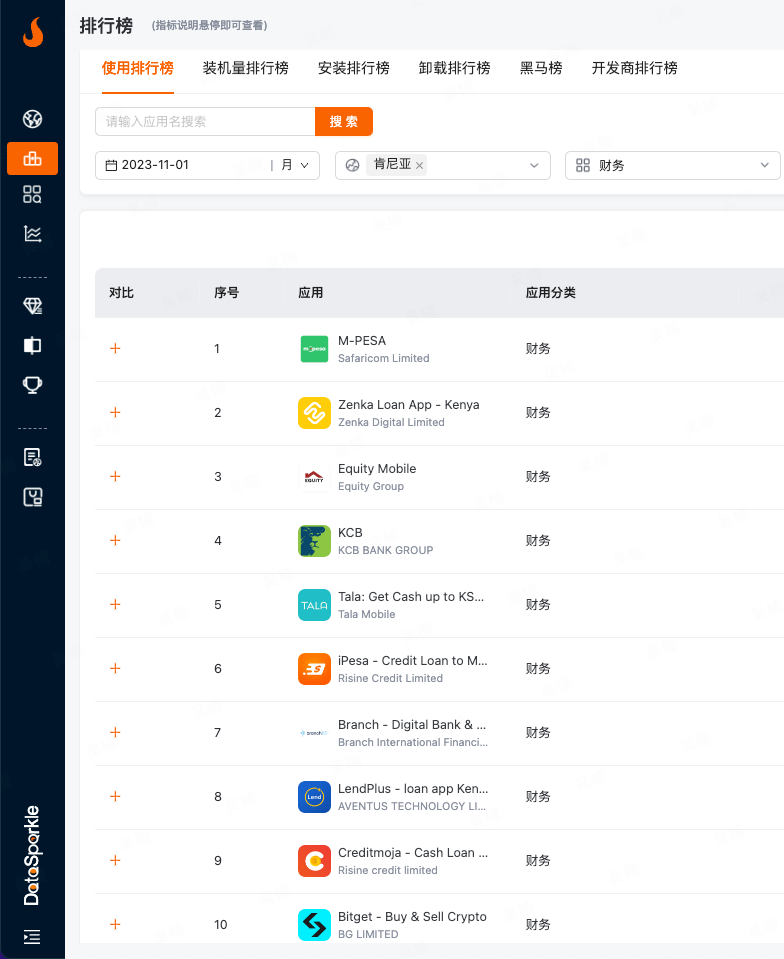Click the app name search input field
The image size is (784, 959).
click(205, 122)
